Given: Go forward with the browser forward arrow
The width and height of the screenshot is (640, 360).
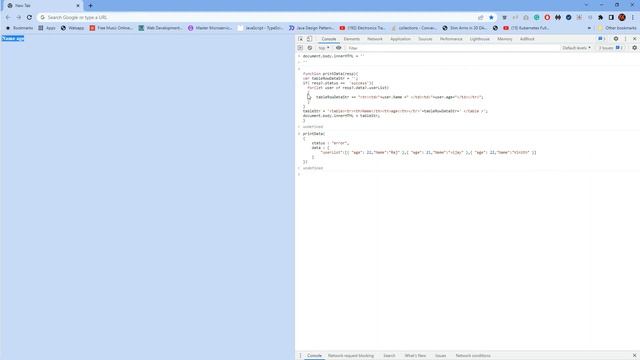Looking at the screenshot, I should tap(19, 18).
